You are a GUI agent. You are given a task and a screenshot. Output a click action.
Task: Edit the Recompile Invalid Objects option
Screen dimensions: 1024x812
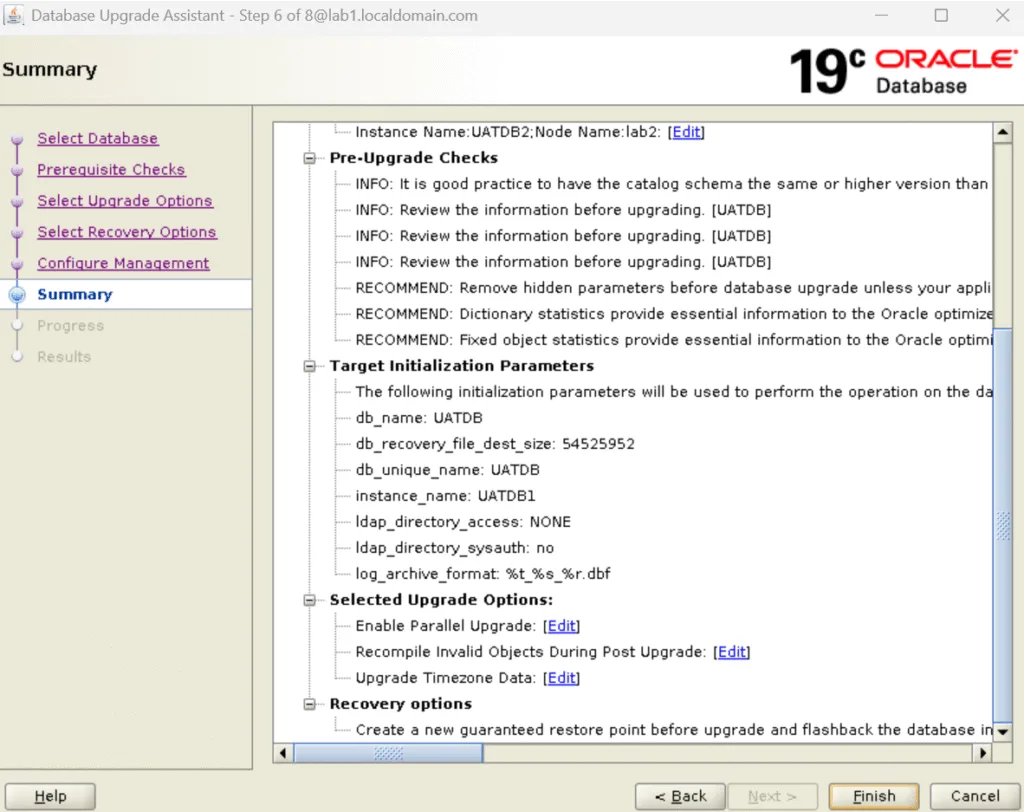(x=731, y=651)
